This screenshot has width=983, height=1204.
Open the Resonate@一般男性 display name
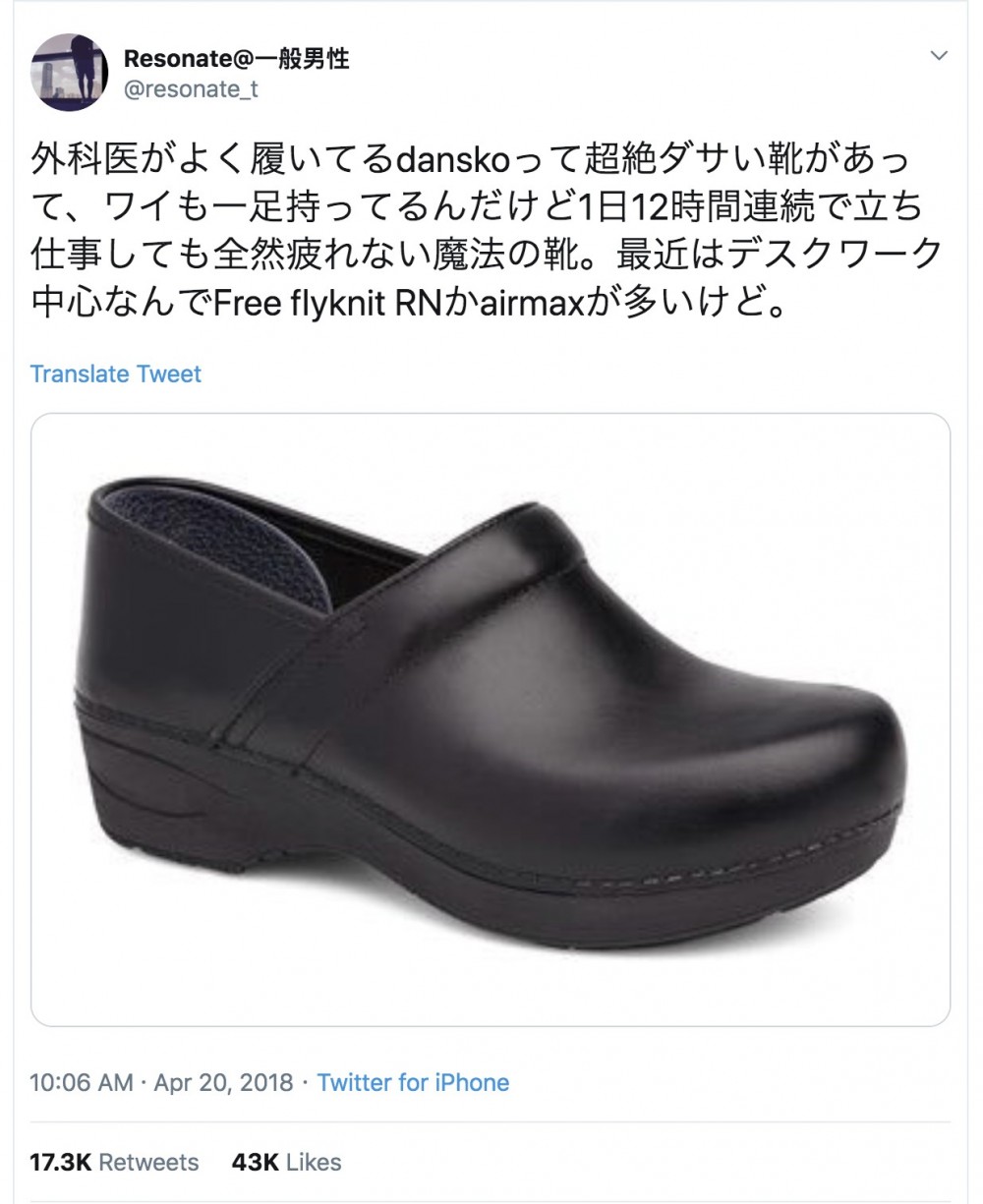pyautogui.click(x=236, y=59)
